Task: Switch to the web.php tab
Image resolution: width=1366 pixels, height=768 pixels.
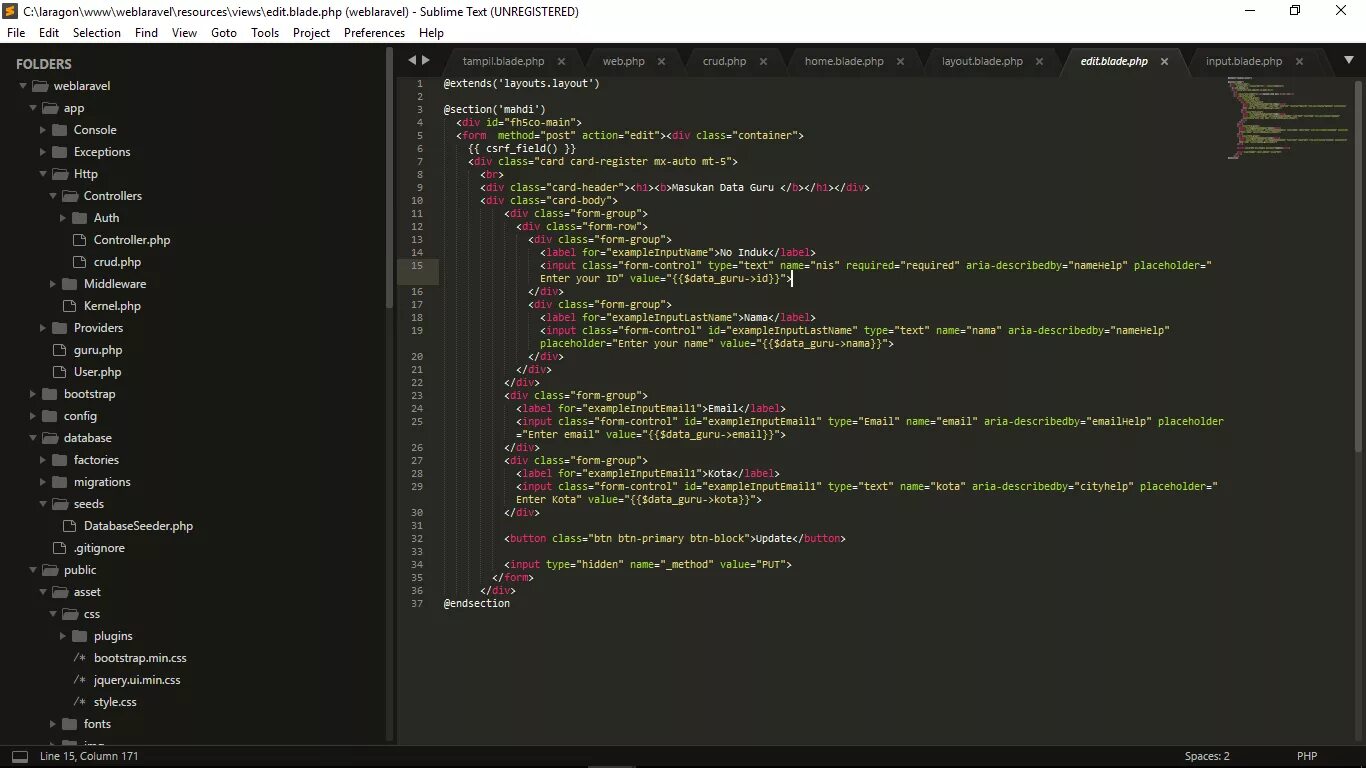Action: point(624,61)
